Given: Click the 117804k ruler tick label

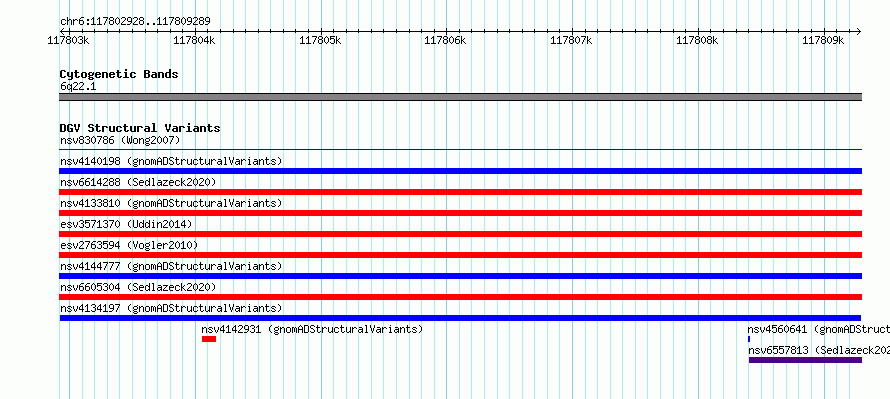Looking at the screenshot, I should (x=194, y=40).
